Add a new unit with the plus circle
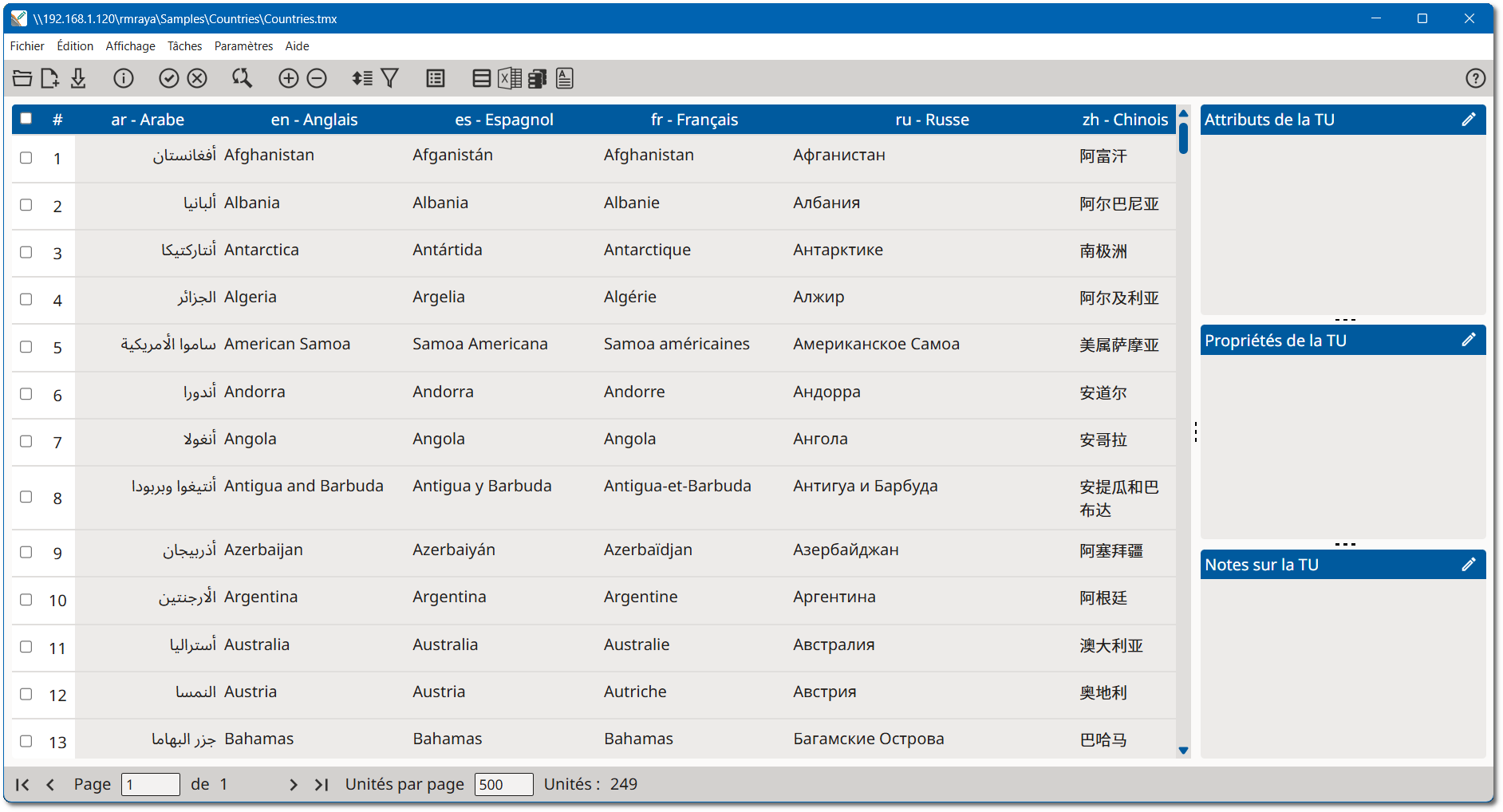 (289, 78)
